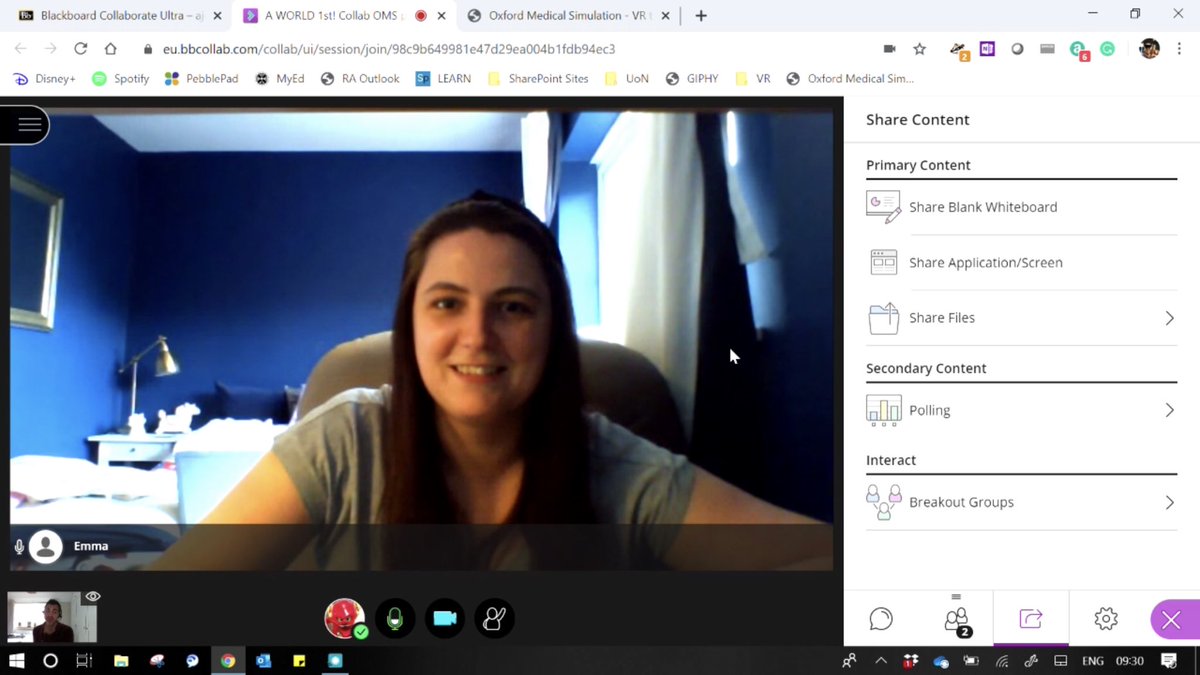
Task: Open the PebblePad bookmark
Action: click(x=201, y=79)
